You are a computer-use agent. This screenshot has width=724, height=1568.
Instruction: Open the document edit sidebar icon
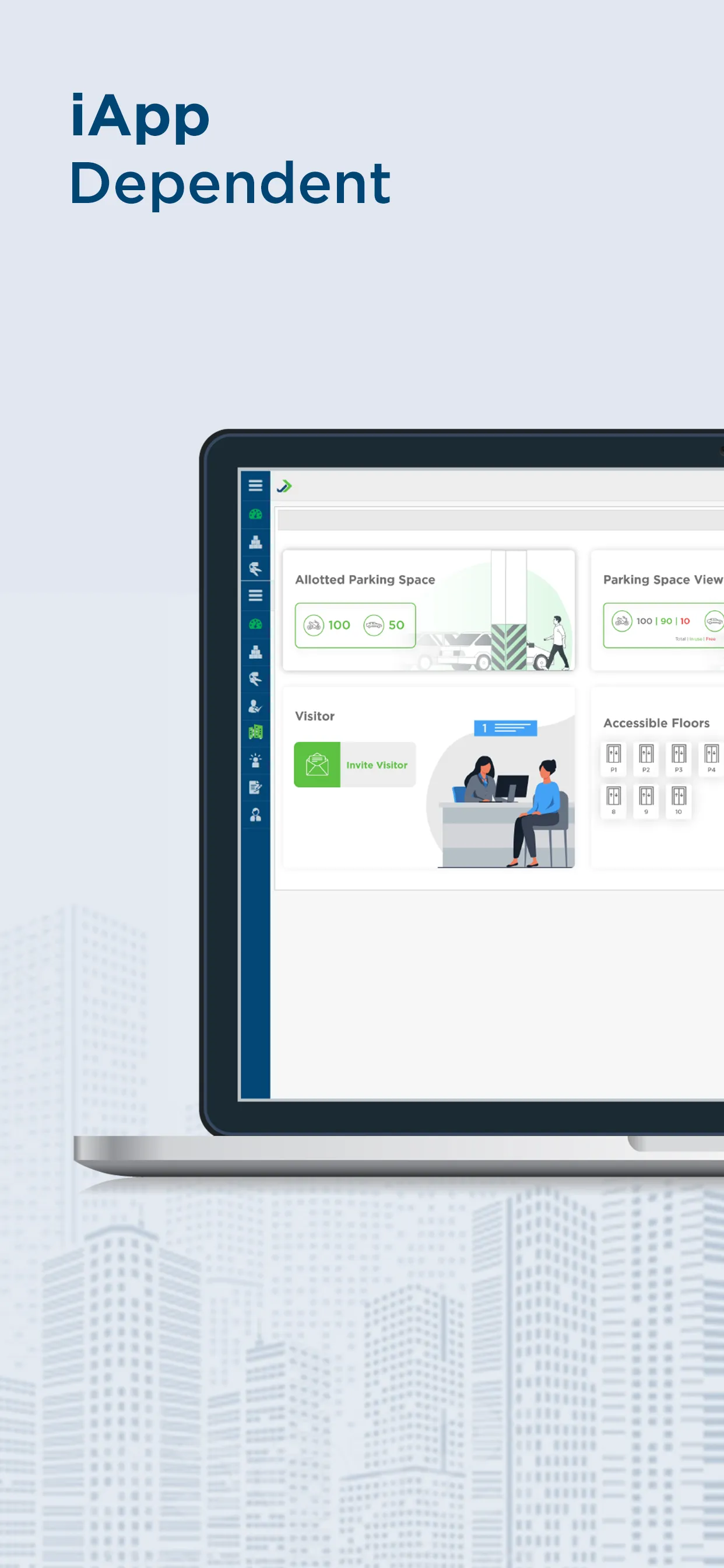pyautogui.click(x=255, y=787)
